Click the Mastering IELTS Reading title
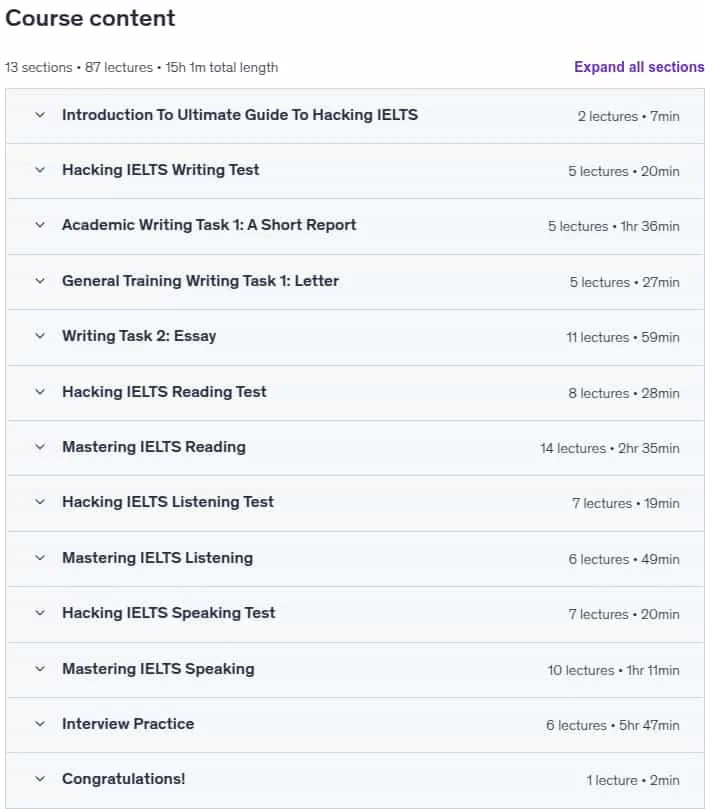Viewport: 705px width, 809px height. pos(154,447)
